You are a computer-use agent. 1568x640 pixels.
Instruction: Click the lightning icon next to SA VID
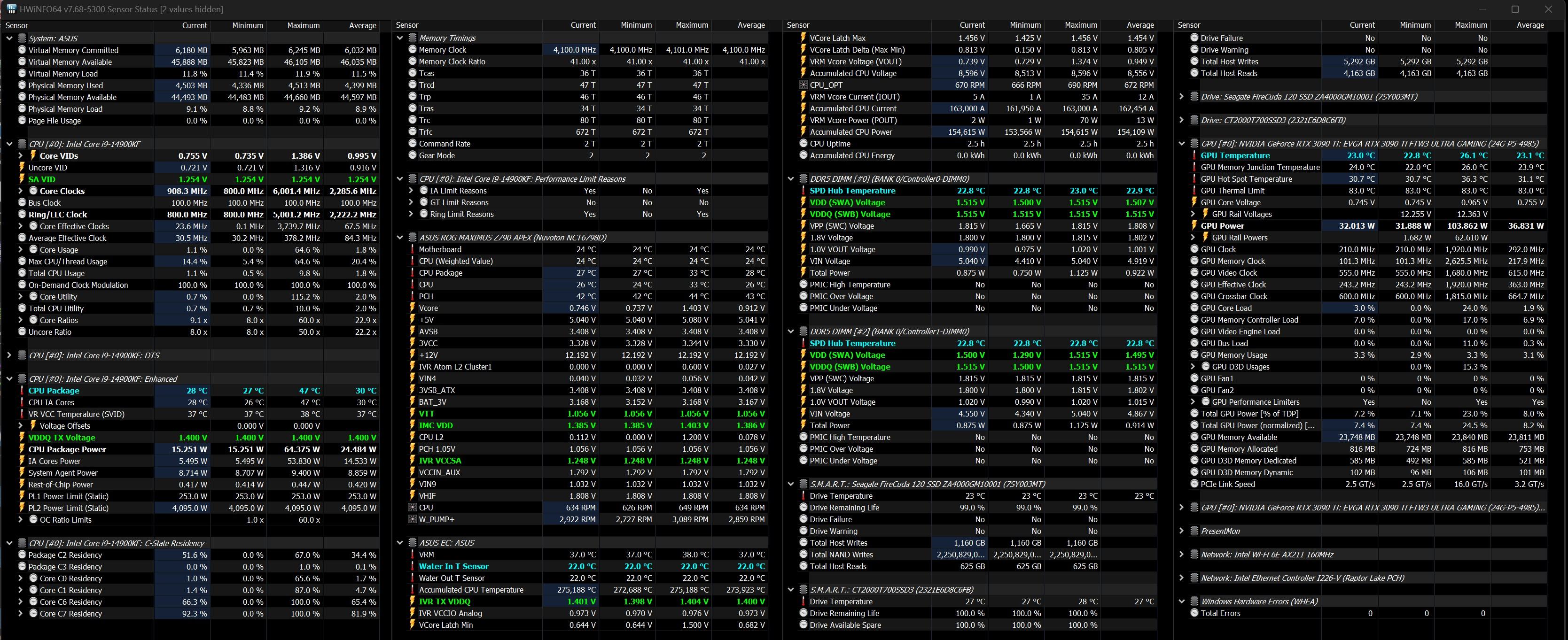click(x=23, y=179)
